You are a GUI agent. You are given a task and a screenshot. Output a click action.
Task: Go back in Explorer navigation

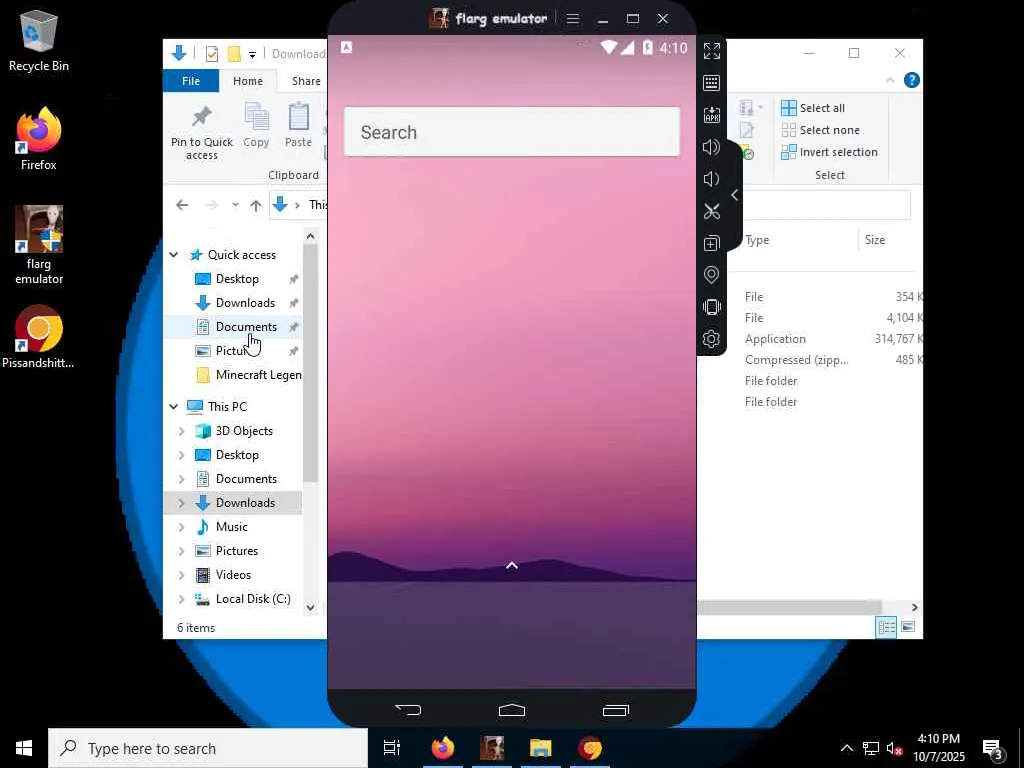click(x=182, y=205)
